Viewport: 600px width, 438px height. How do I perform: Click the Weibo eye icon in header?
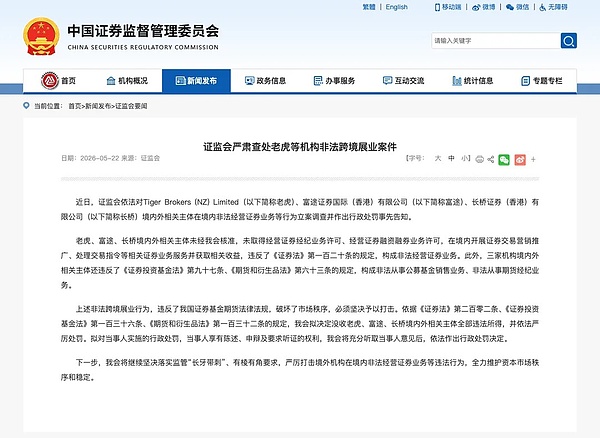point(476,7)
